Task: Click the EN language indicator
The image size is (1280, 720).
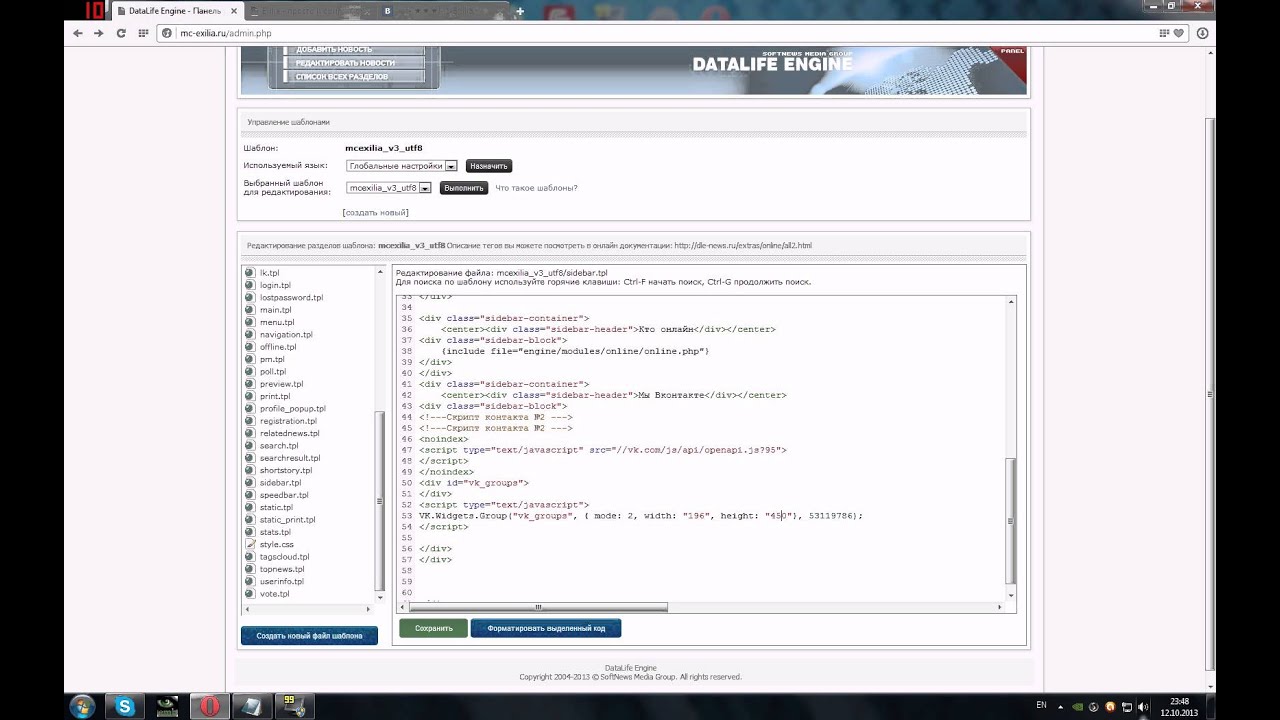Action: tap(1041, 705)
